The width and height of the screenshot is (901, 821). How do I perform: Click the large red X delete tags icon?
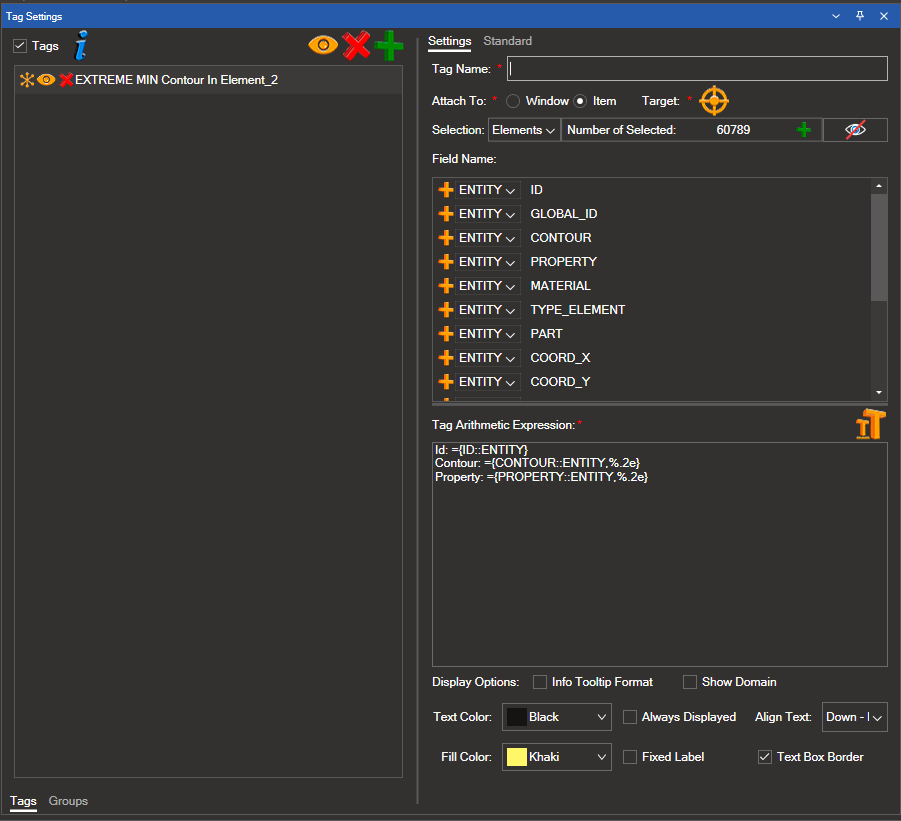[356, 45]
